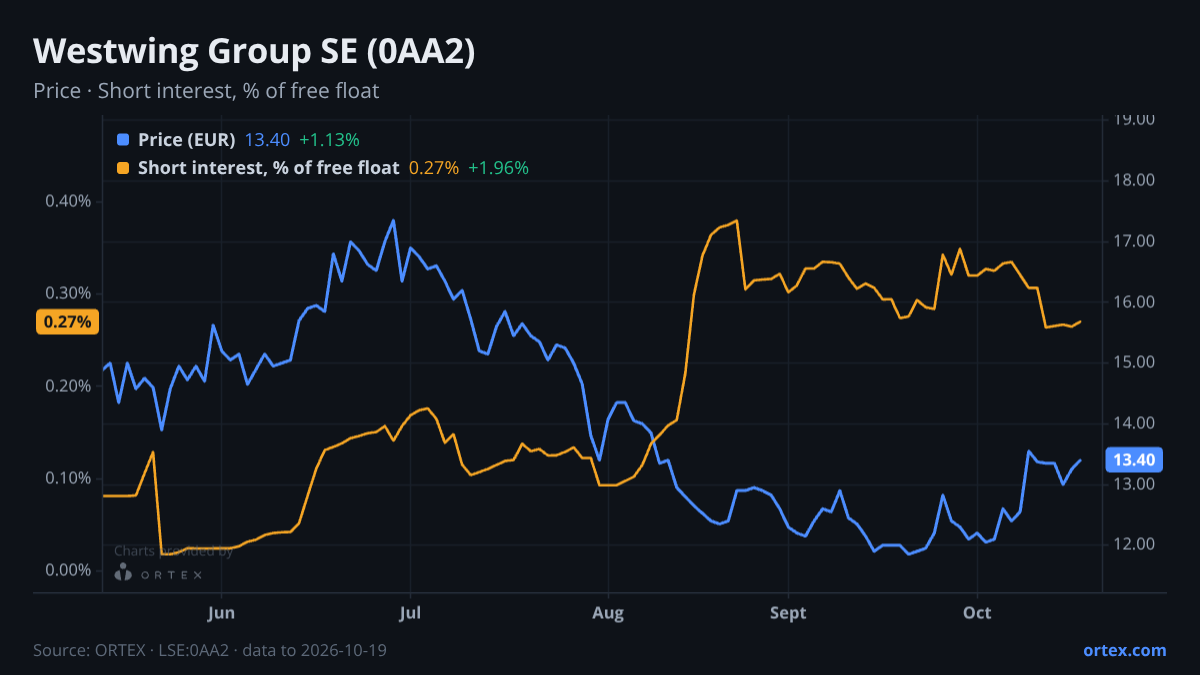Click the Aug x-axis label
The image size is (1200, 675).
point(607,612)
